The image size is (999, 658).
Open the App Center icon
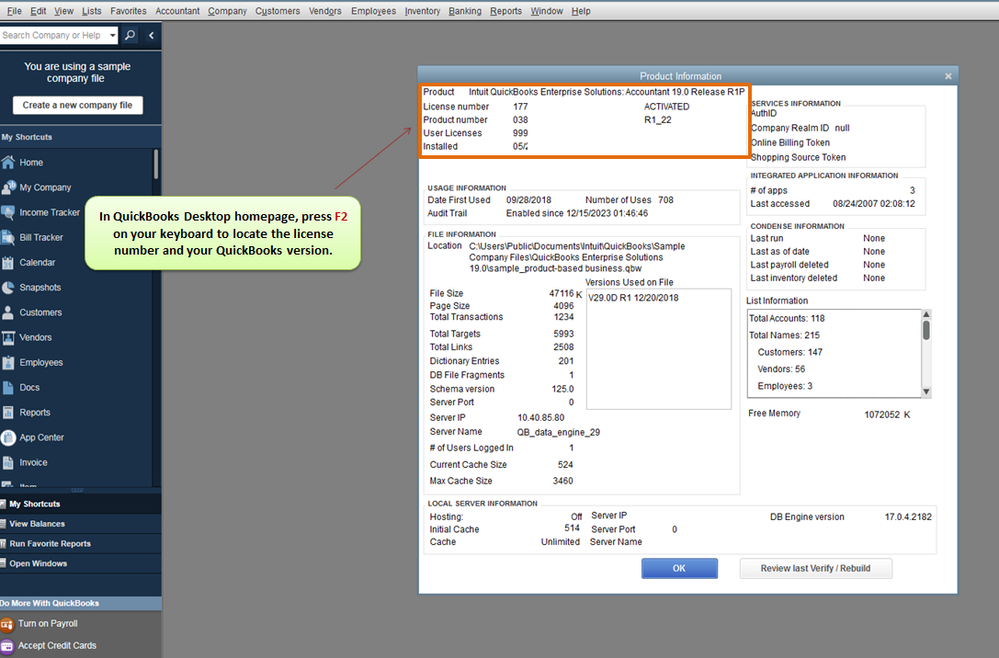8,438
